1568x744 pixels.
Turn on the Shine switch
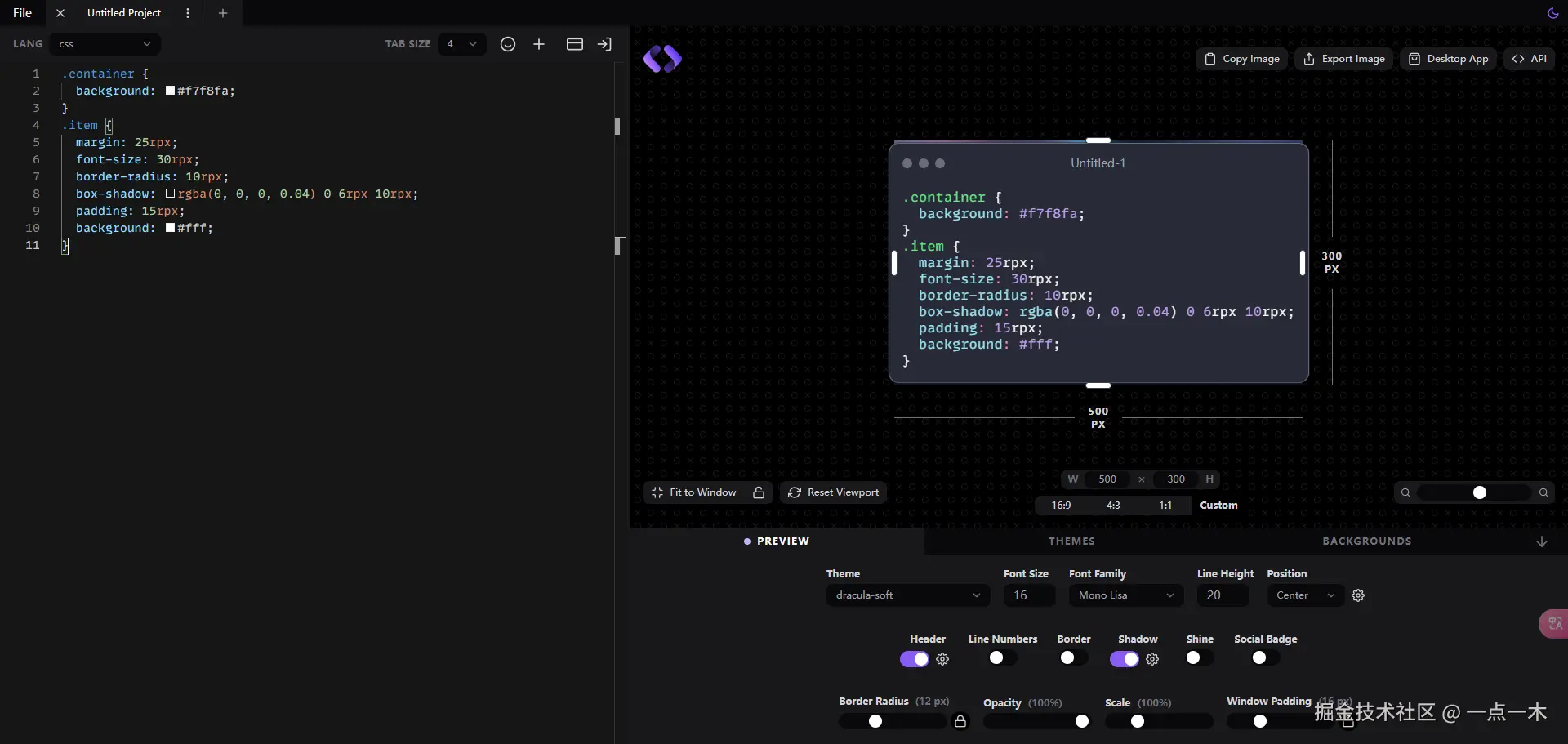coord(1200,657)
